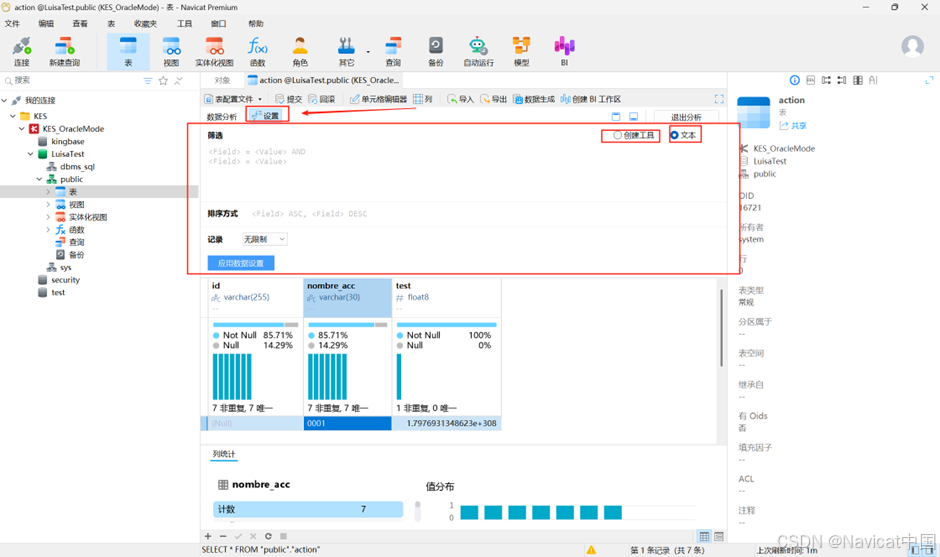Image resolution: width=940 pixels, height=557 pixels.
Task: Open the Favorites menu
Action: 145,23
